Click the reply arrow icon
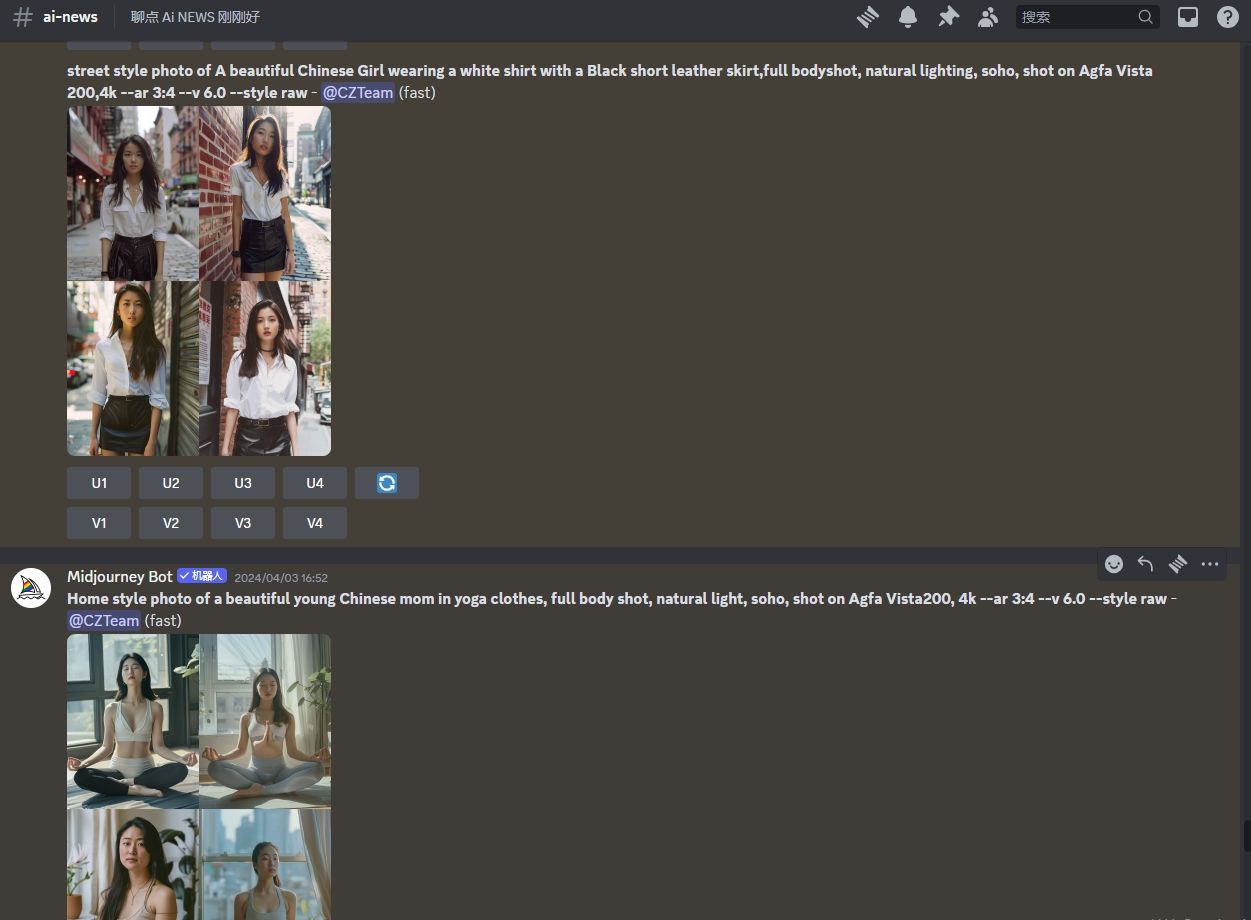1251x920 pixels. point(1146,564)
